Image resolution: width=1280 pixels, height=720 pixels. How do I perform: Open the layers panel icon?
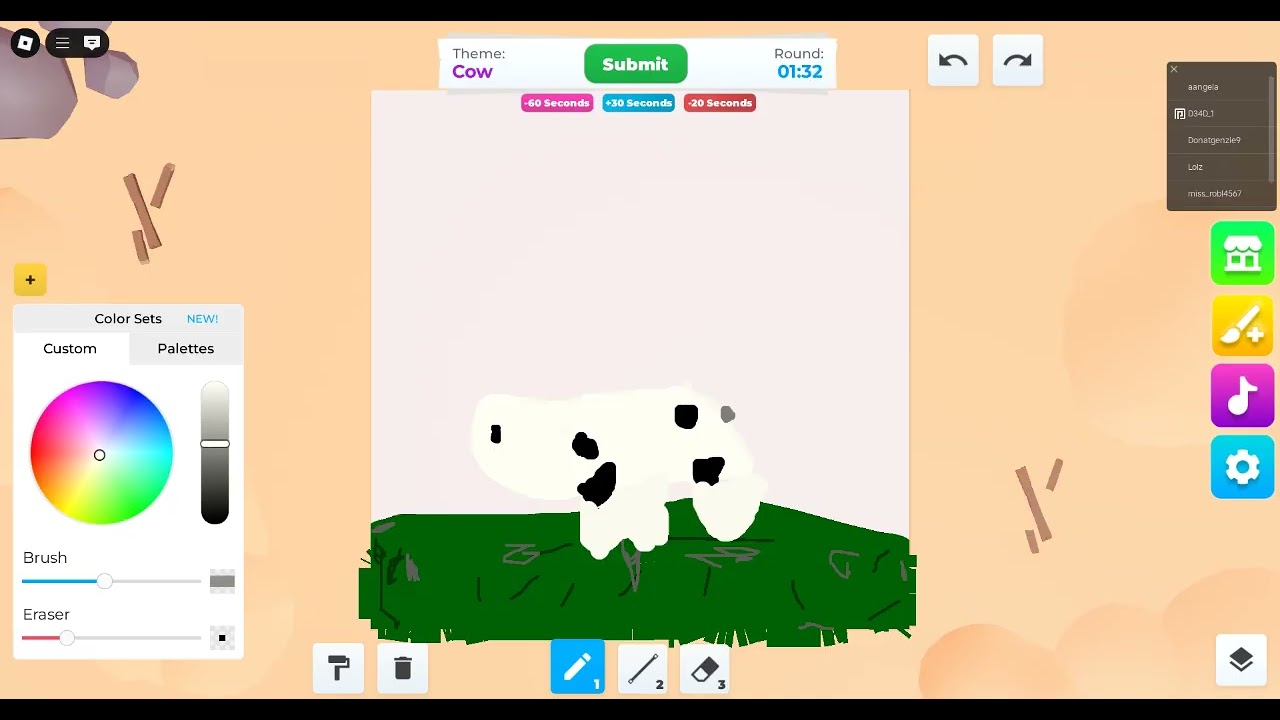point(1241,660)
